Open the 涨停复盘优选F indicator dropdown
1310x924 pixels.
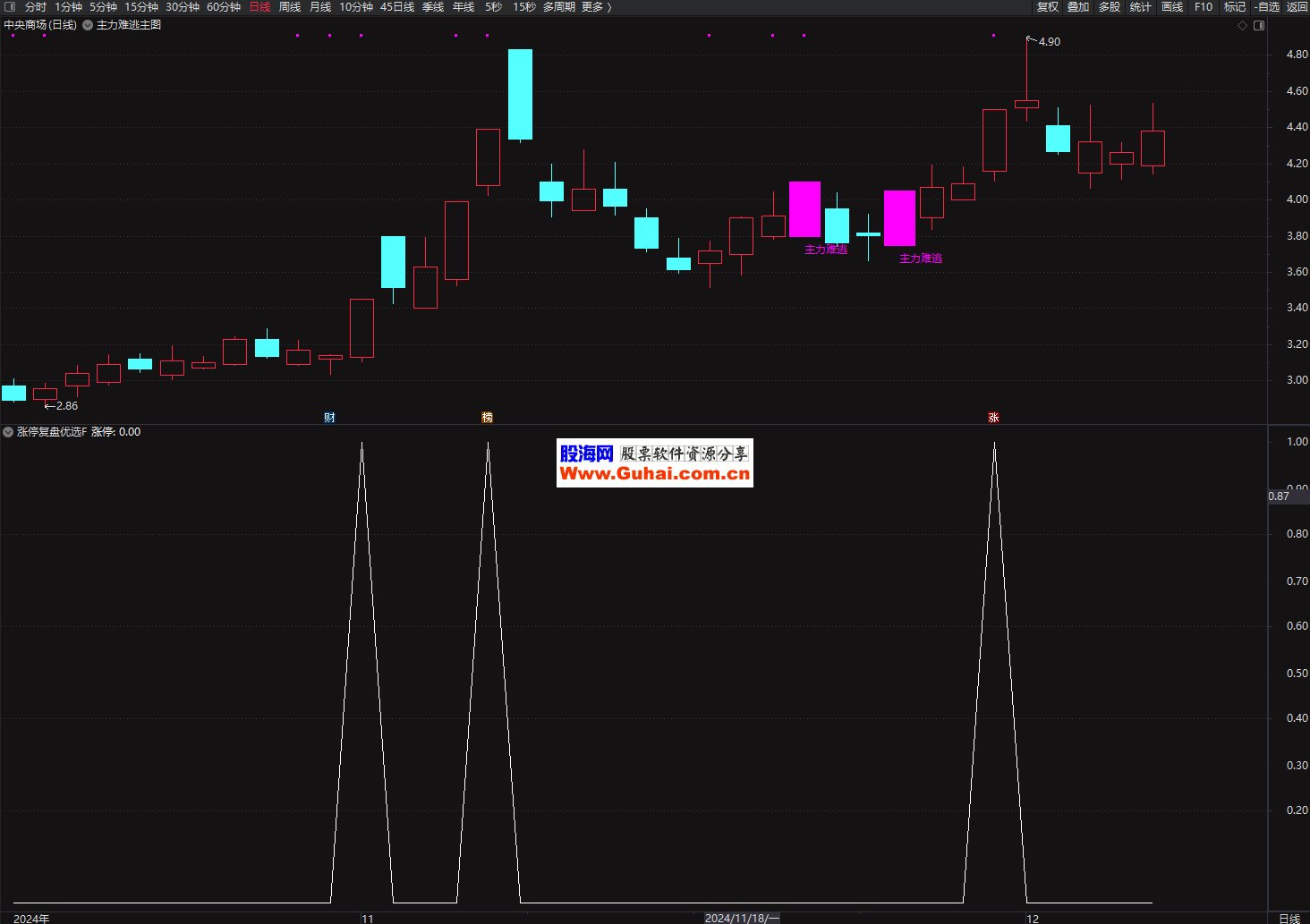point(8,432)
